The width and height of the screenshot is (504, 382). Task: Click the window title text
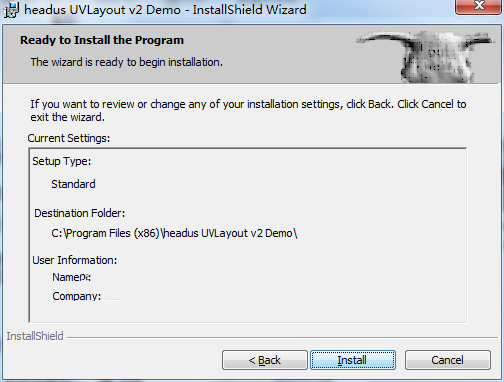(165, 10)
